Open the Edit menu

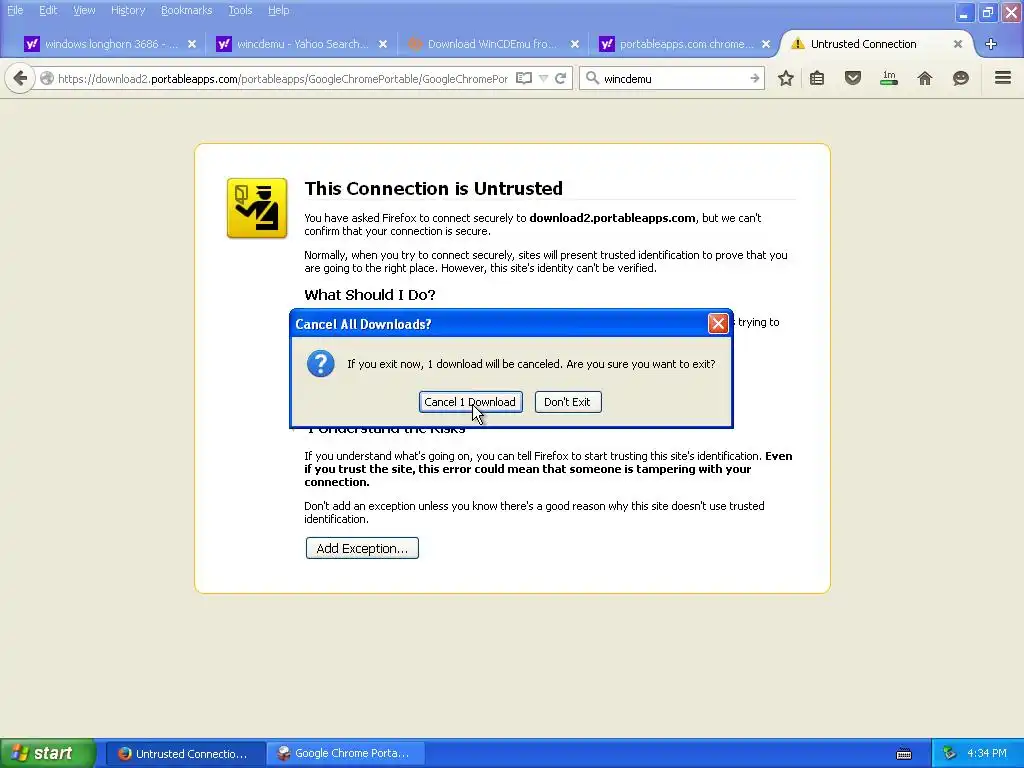(48, 10)
